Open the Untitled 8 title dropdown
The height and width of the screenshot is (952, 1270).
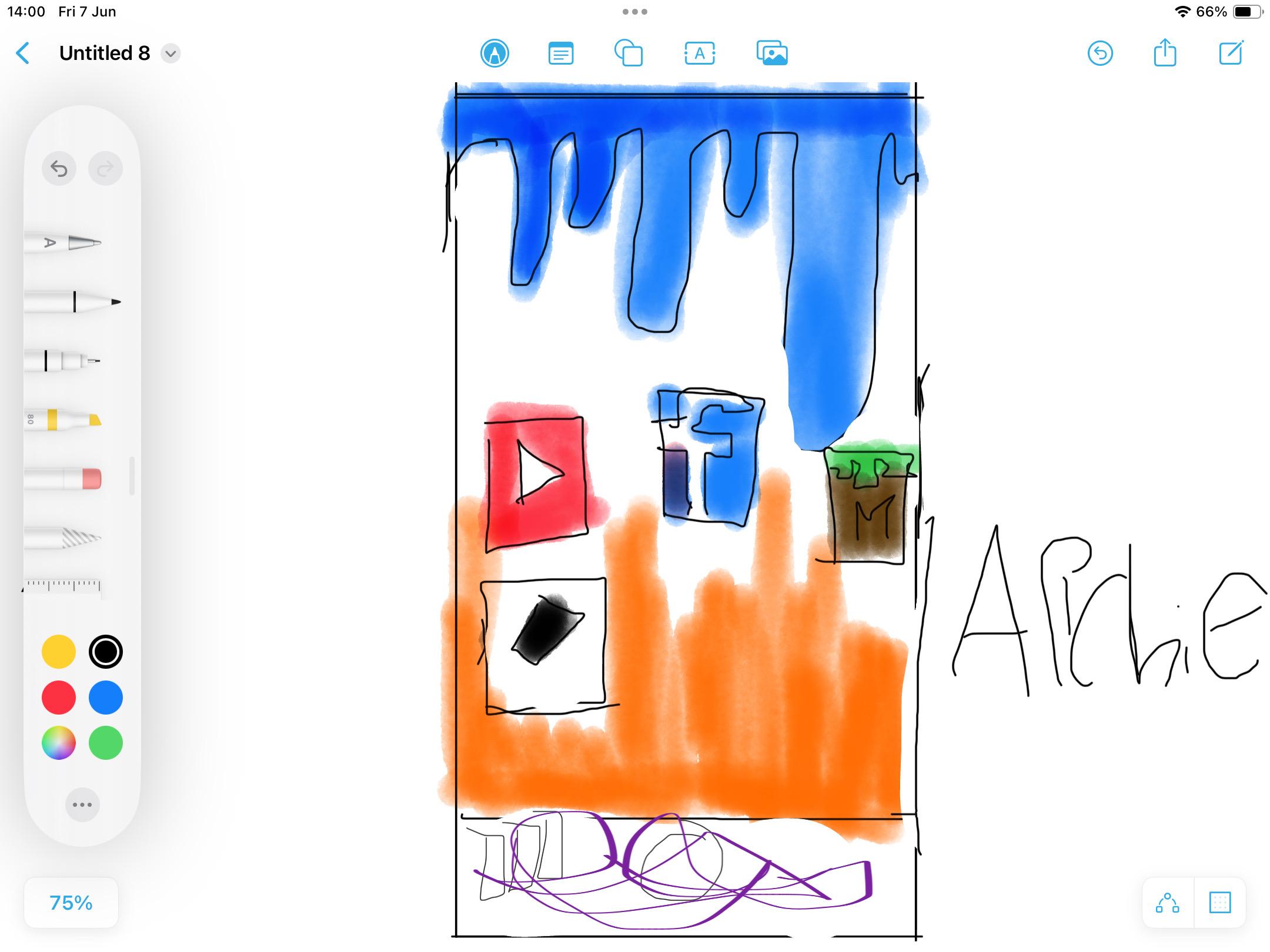click(171, 53)
